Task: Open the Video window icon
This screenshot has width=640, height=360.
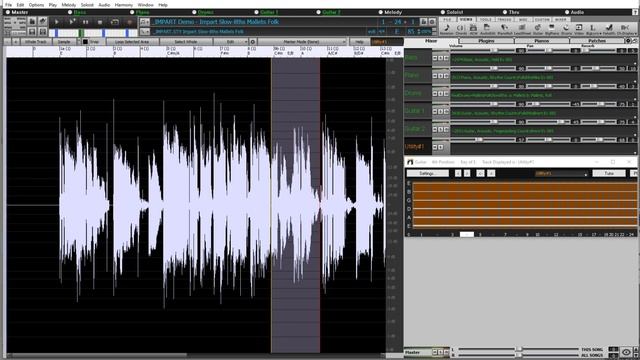Action: [579, 29]
